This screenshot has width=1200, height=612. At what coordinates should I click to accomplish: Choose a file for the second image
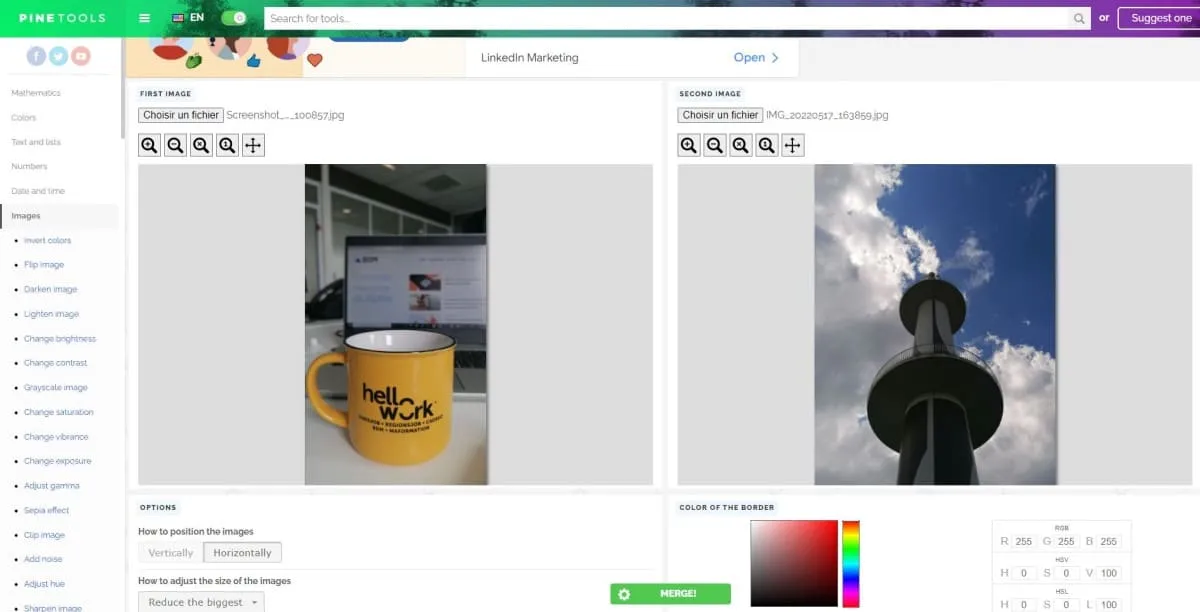[720, 115]
